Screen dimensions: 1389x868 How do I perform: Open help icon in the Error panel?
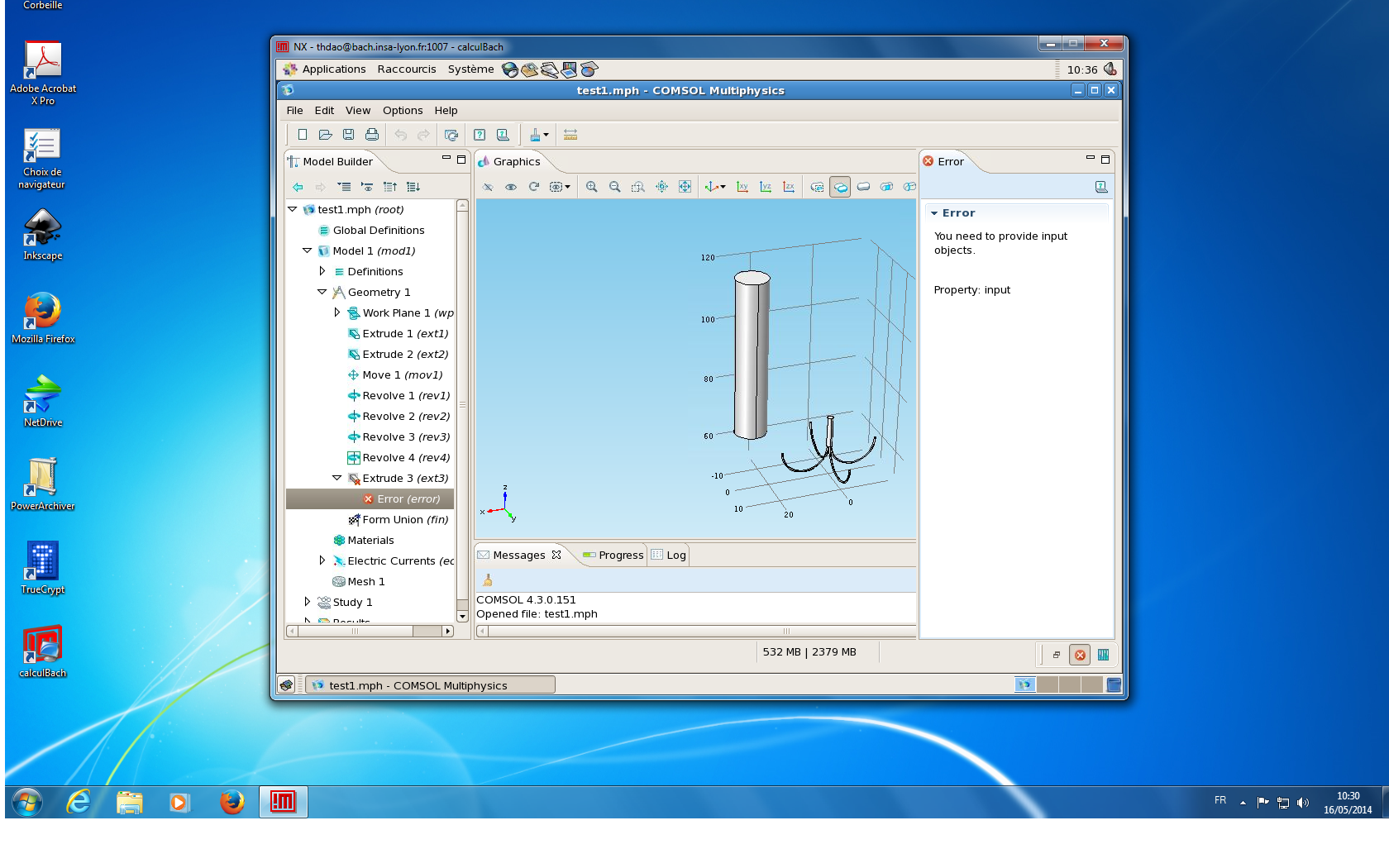coord(1101,187)
